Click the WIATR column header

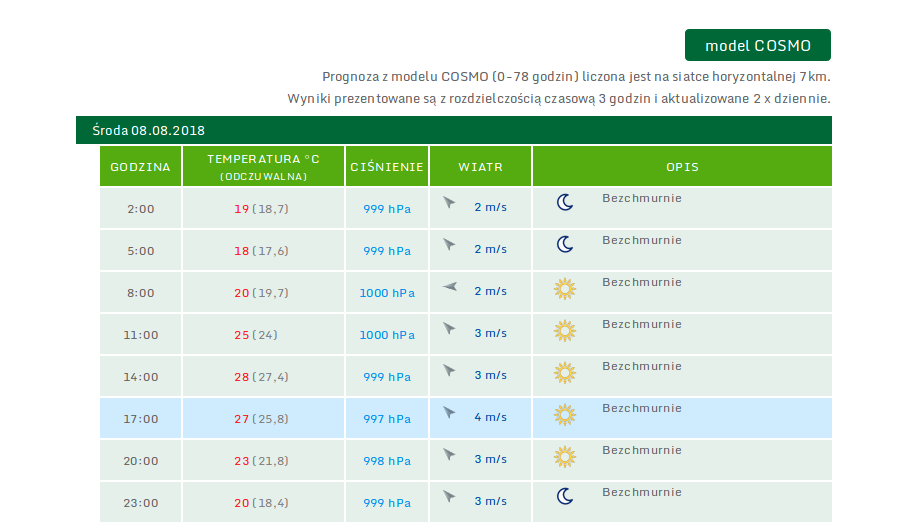[x=480, y=167]
